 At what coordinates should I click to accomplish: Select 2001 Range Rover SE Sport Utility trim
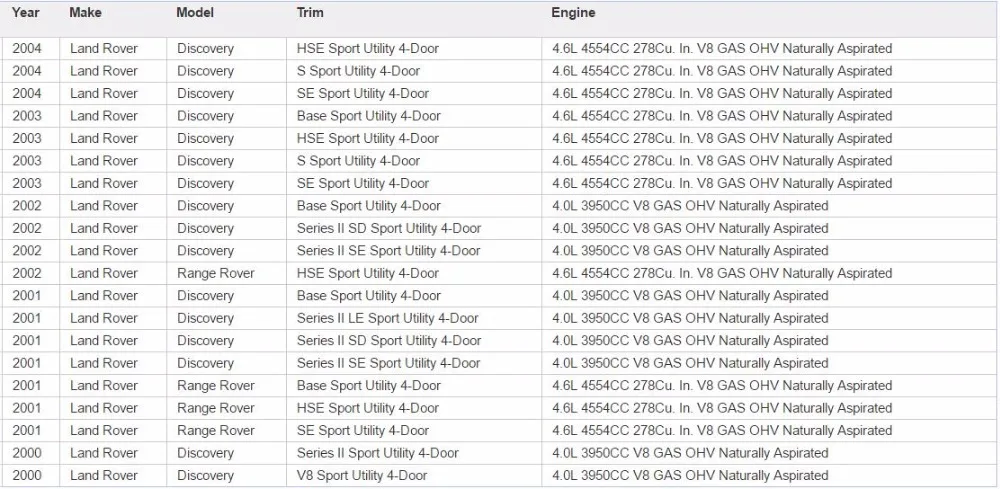tap(363, 430)
